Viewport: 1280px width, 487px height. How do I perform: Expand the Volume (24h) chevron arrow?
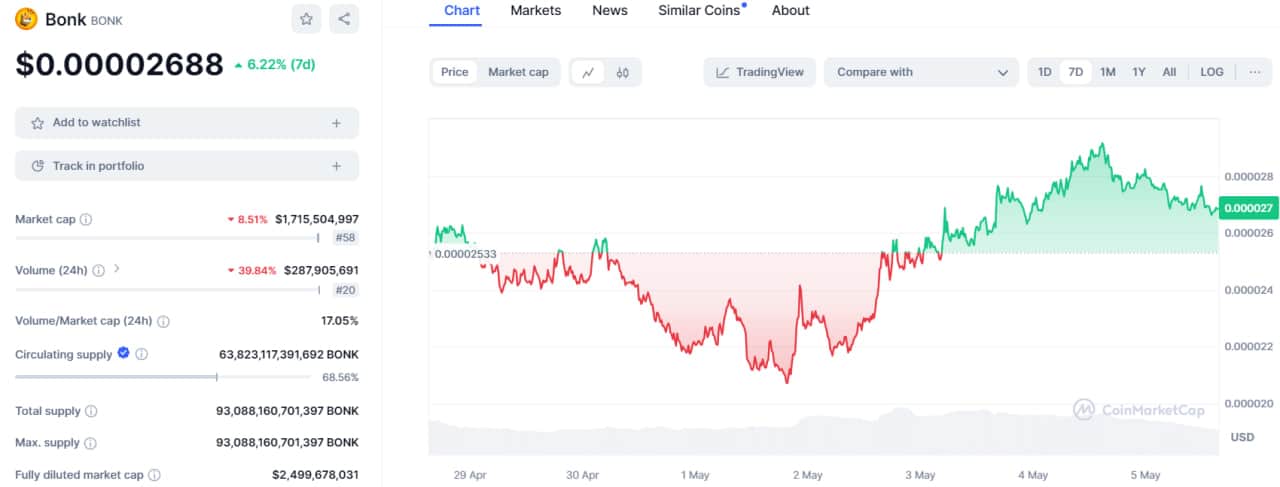coord(116,269)
